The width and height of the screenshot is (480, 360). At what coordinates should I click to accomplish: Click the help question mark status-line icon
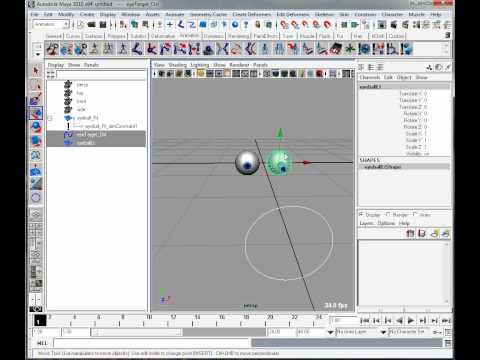click(x=246, y=24)
